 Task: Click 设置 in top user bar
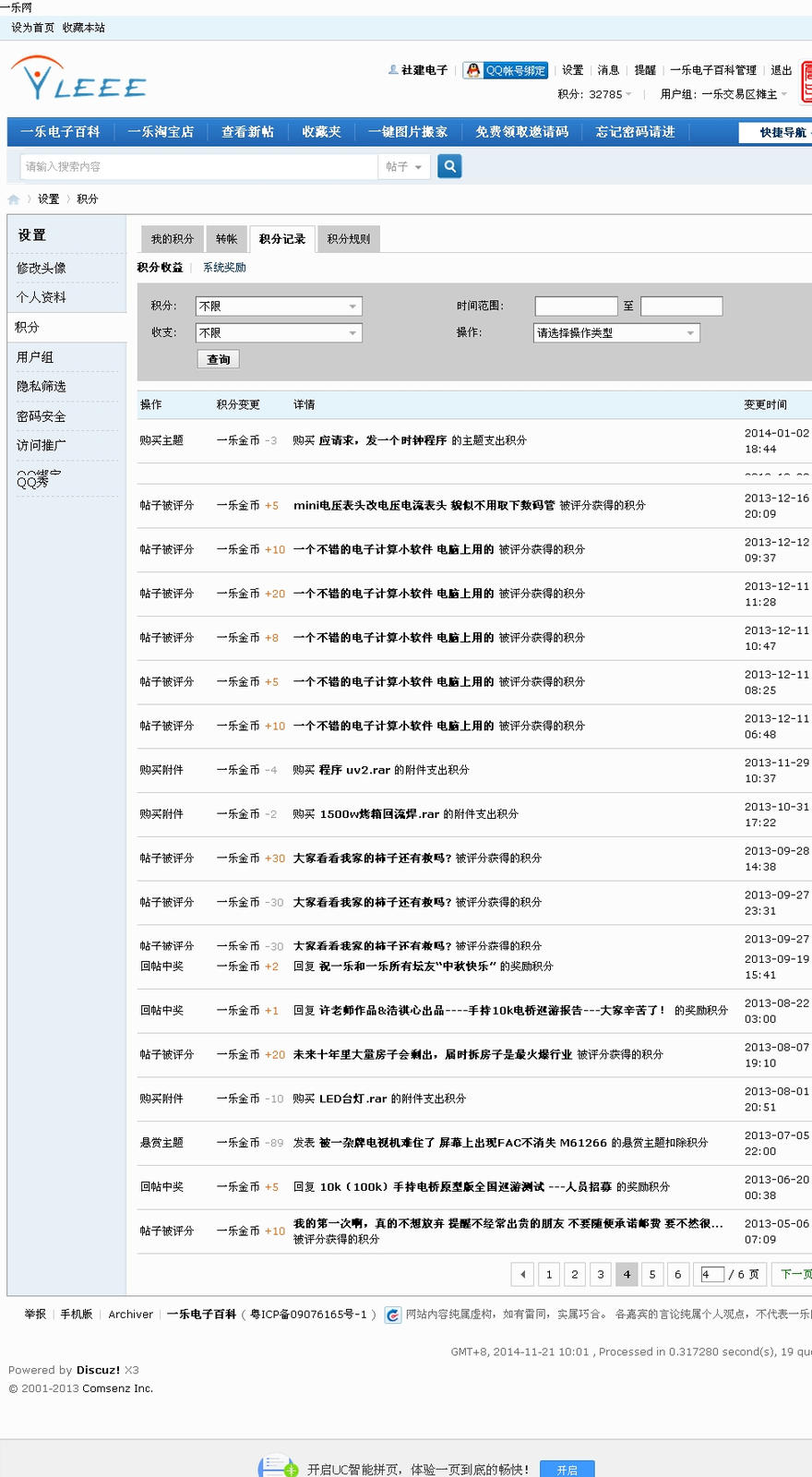coord(573,70)
